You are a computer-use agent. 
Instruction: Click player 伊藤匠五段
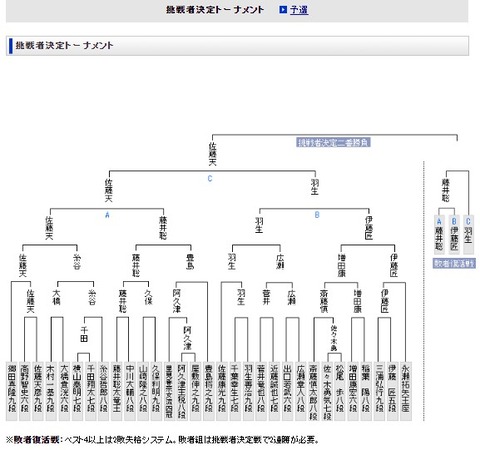pos(392,391)
